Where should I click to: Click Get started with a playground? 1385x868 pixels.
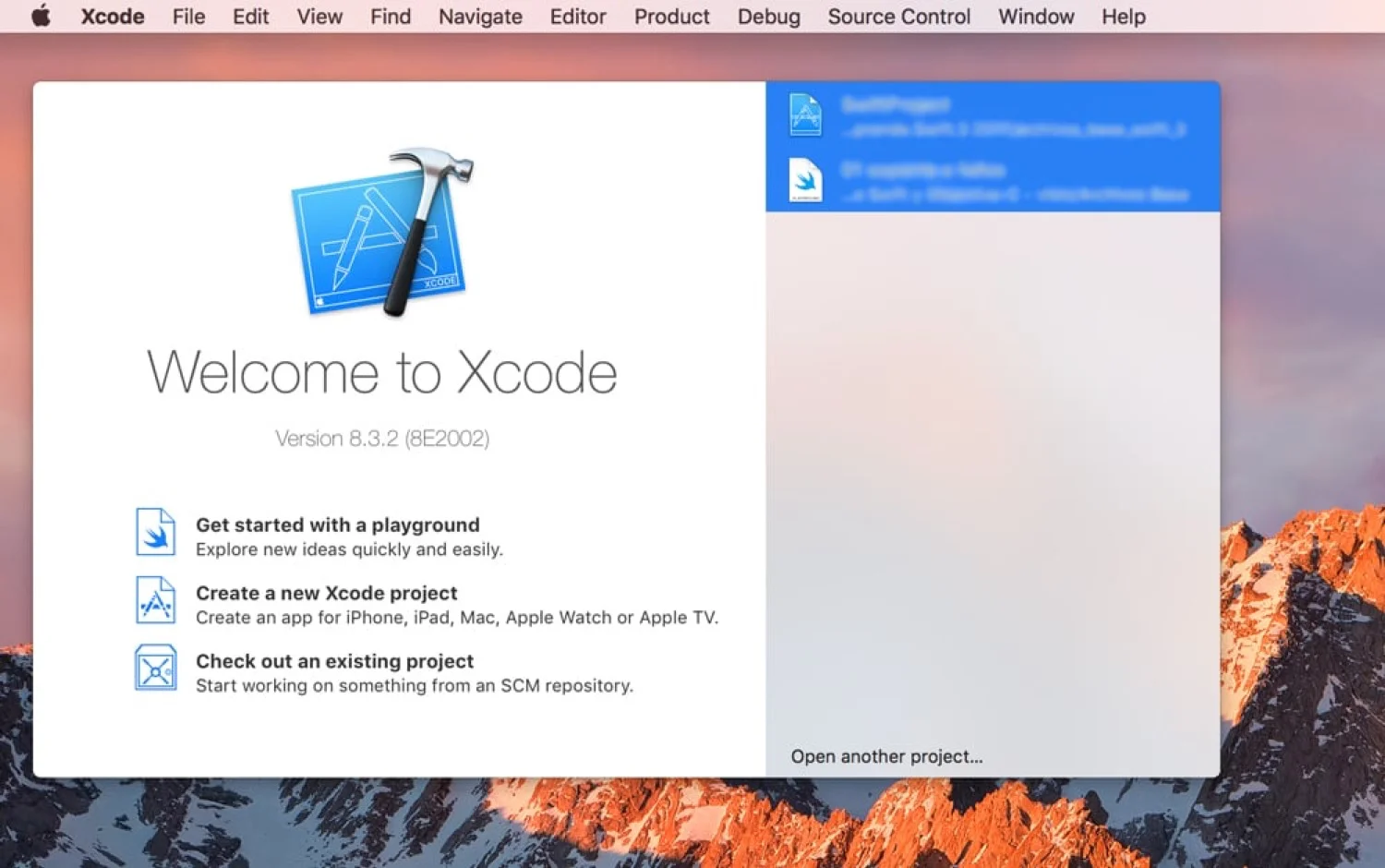pyautogui.click(x=338, y=524)
